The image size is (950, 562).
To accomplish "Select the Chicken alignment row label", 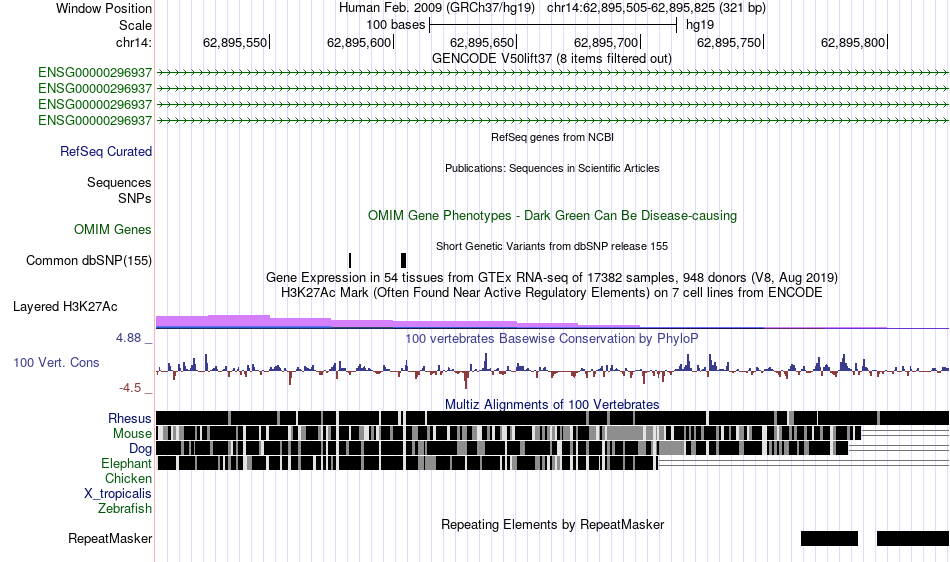I will click(128, 478).
